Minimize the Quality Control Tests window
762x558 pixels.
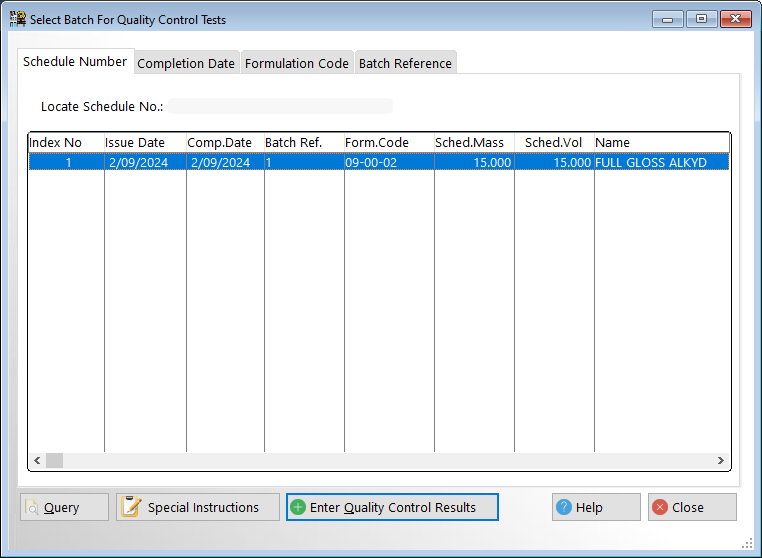[x=668, y=19]
